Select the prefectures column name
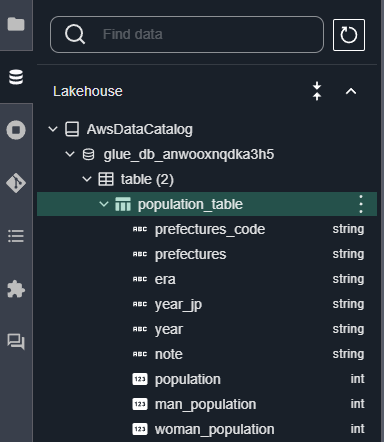Screen dimensions: 384x442 pyautogui.click(x=190, y=254)
